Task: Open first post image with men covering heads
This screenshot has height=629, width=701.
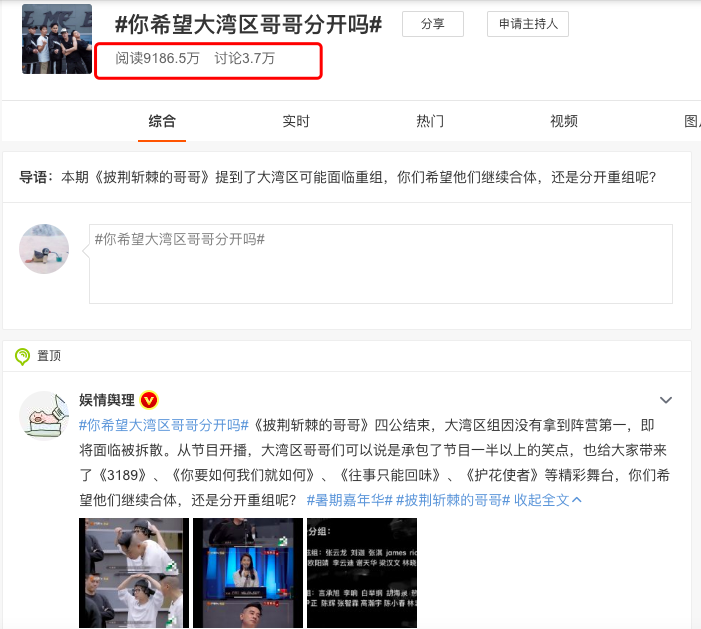Action: [134, 573]
